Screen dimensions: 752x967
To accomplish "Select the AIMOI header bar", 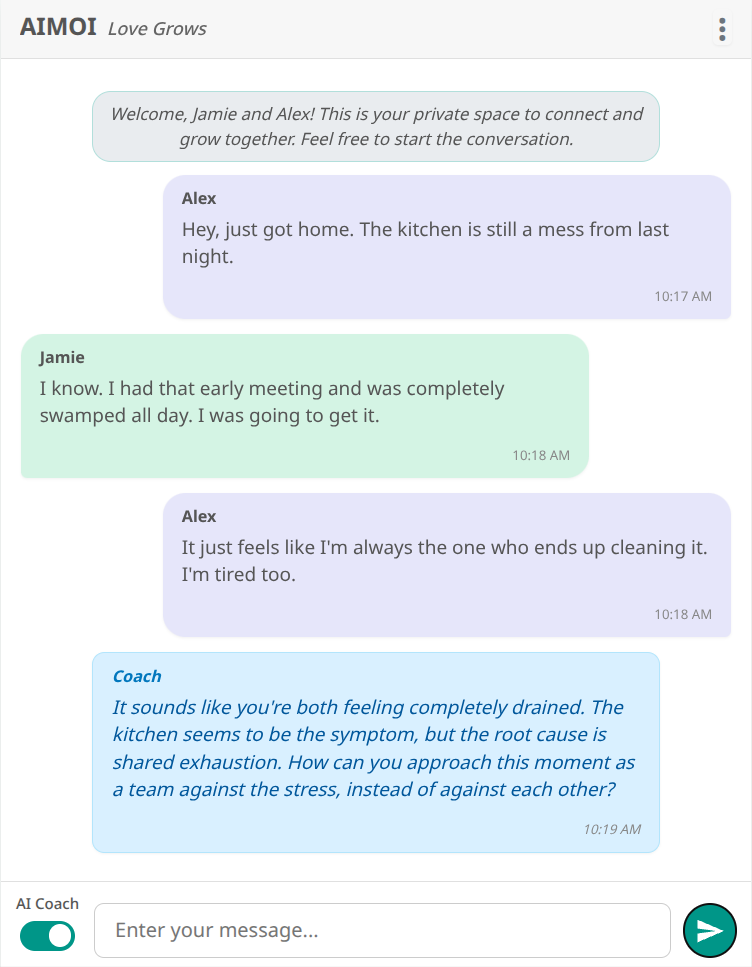I will click(x=376, y=28).
